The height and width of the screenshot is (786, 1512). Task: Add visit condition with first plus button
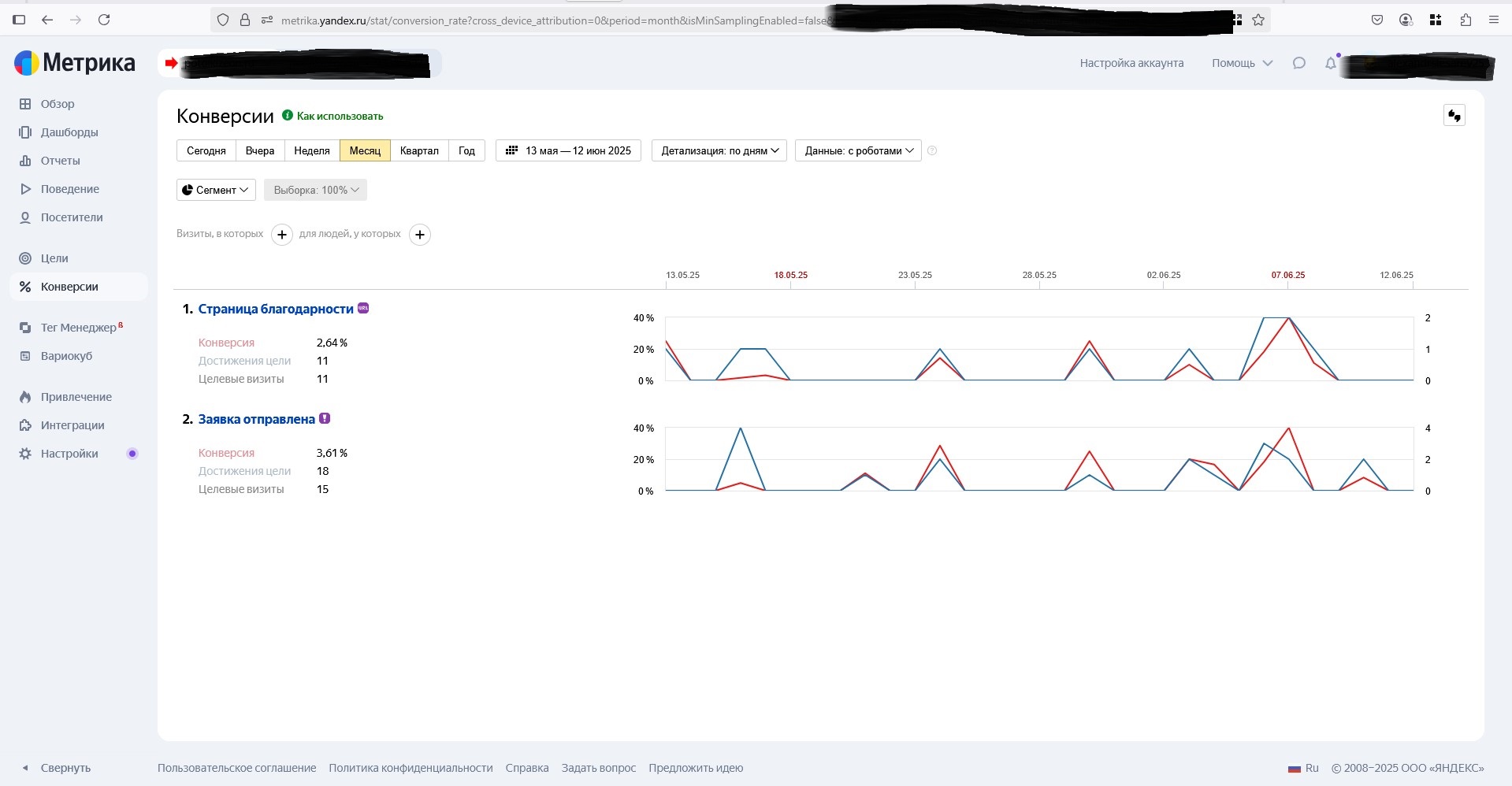282,235
